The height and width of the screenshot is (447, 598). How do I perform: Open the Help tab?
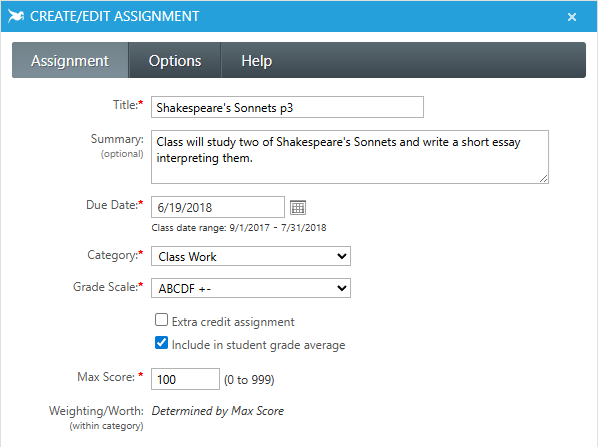coord(257,61)
